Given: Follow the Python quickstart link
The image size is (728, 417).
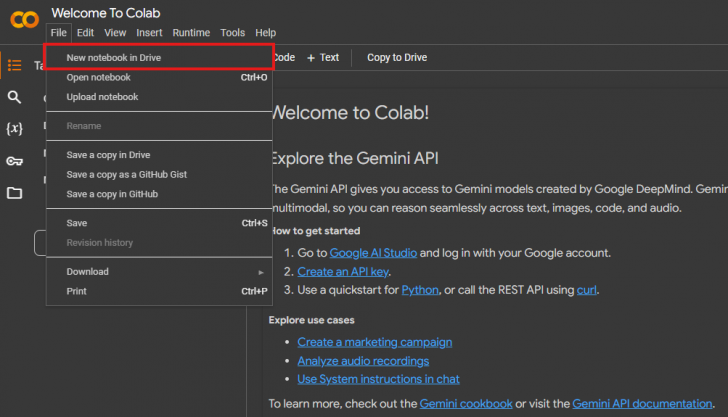Looking at the screenshot, I should (x=420, y=290).
